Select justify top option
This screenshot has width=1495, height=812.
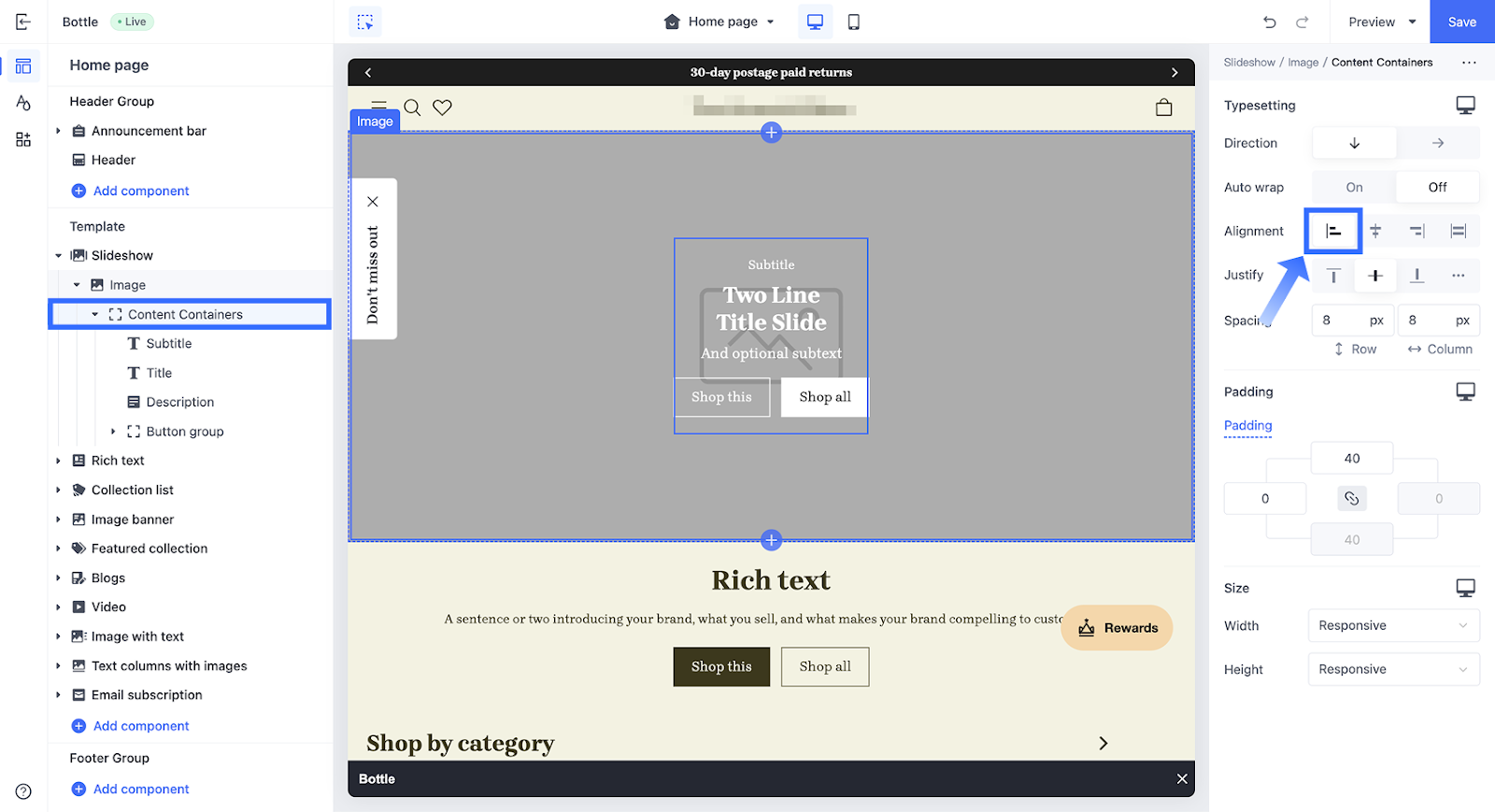[x=1333, y=275]
